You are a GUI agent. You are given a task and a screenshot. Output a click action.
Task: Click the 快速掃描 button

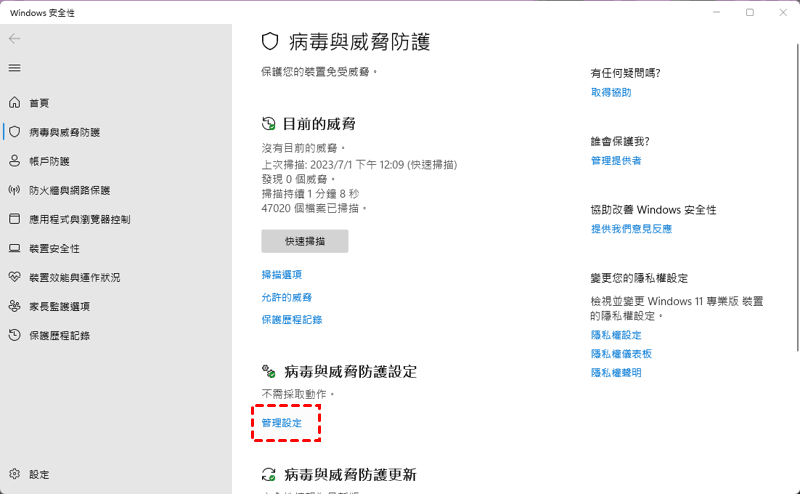(x=305, y=241)
